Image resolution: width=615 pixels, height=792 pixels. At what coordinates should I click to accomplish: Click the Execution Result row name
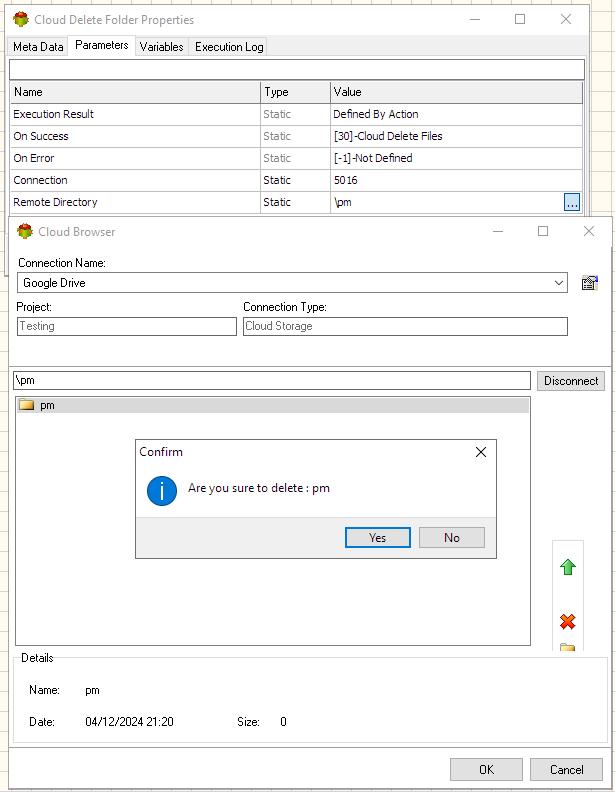(54, 114)
